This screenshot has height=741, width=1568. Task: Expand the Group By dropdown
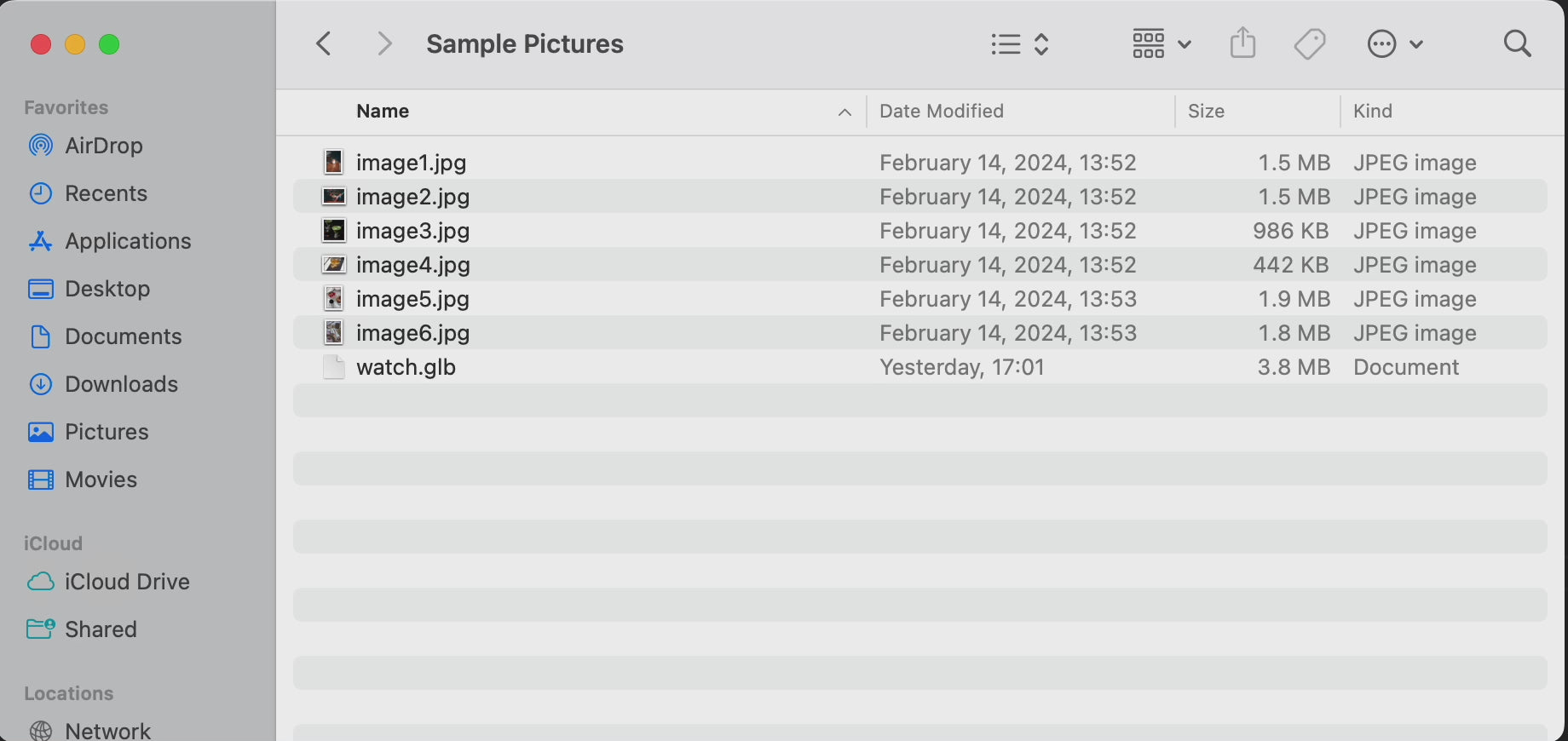[x=1161, y=43]
